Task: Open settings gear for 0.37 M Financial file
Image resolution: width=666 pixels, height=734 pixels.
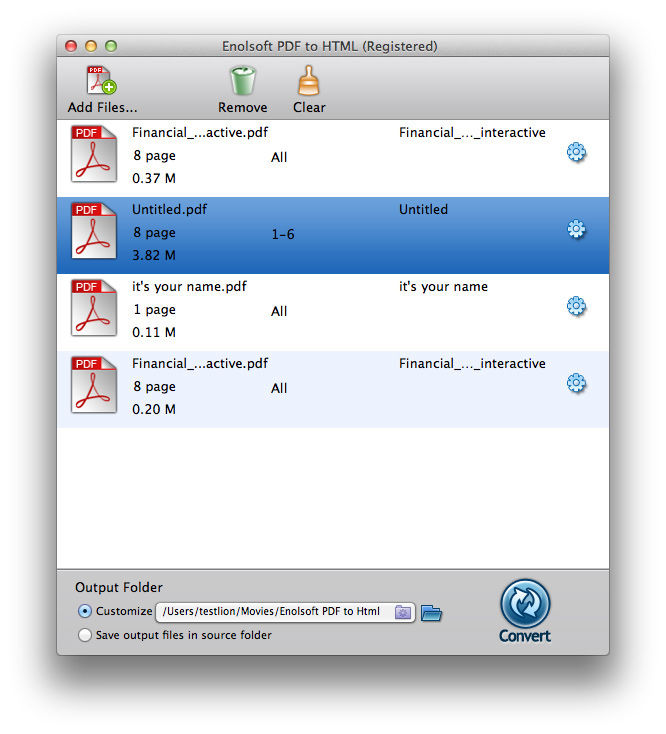Action: point(576,152)
